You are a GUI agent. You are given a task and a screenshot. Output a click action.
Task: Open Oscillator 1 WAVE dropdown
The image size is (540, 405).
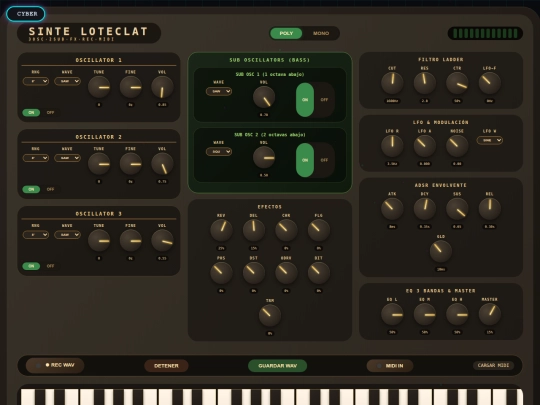pos(67,81)
